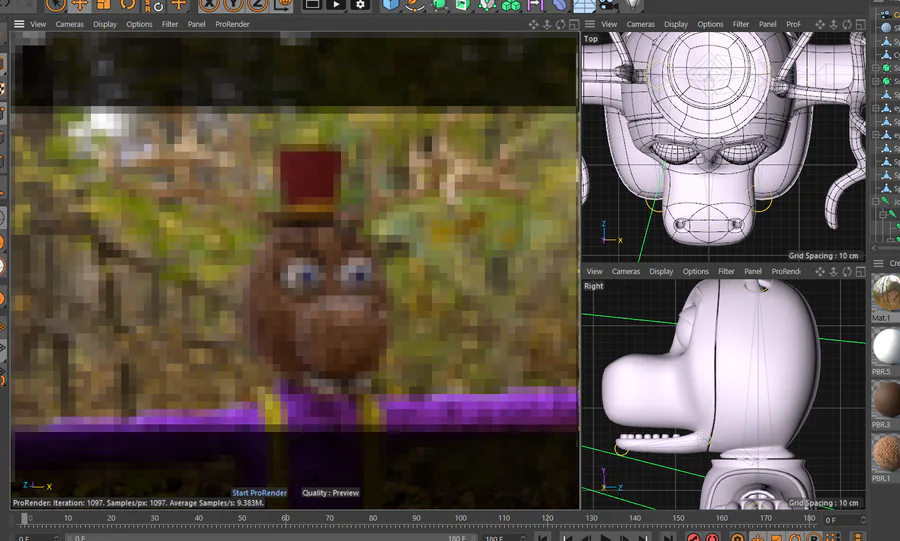Screen dimensions: 900x541
Task: Select the Mat.1 material thumbnail
Action: (886, 293)
